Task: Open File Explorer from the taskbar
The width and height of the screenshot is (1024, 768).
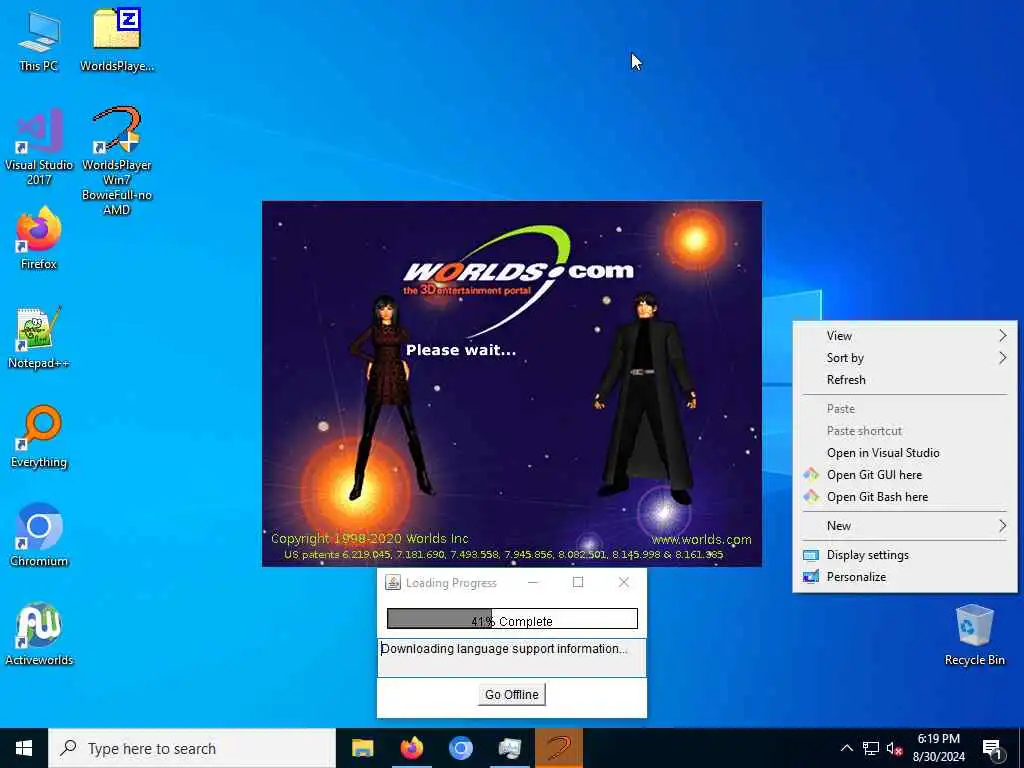Action: coord(362,748)
